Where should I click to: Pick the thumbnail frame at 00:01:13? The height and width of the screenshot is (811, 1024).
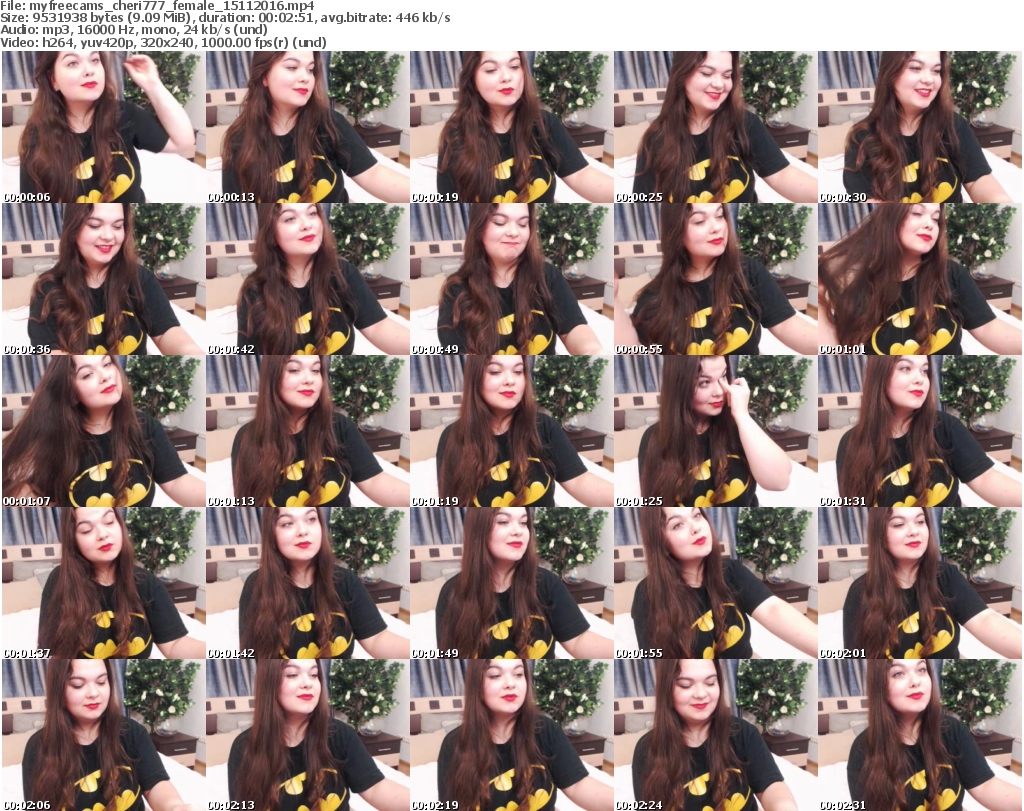point(308,431)
